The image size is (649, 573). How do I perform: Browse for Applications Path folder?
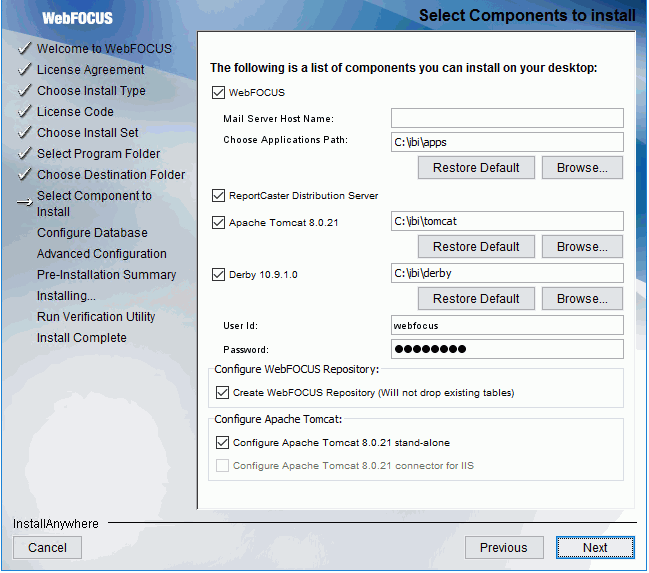[582, 168]
